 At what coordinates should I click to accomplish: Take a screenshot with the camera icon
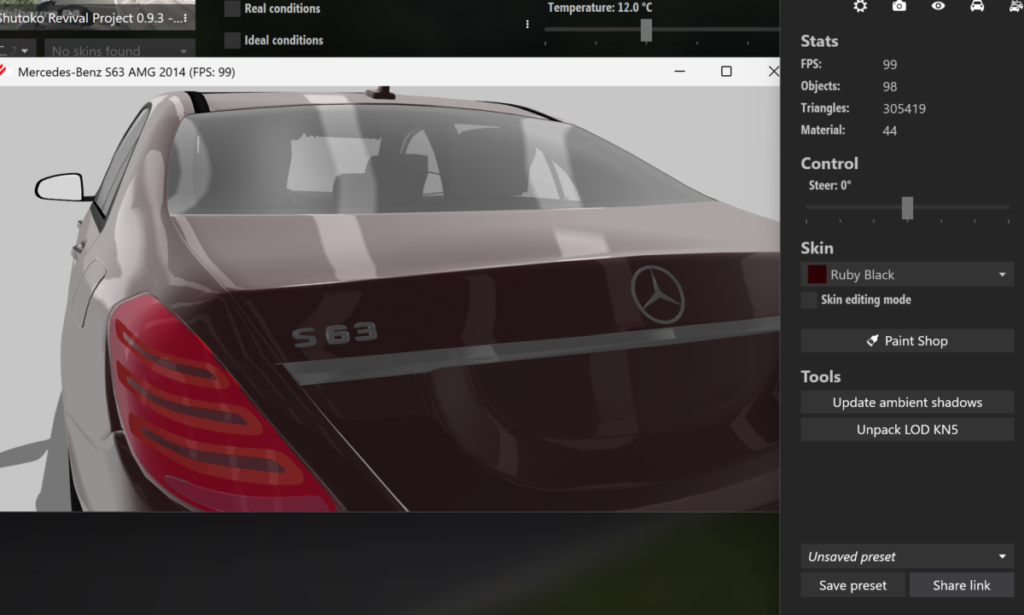(x=899, y=6)
